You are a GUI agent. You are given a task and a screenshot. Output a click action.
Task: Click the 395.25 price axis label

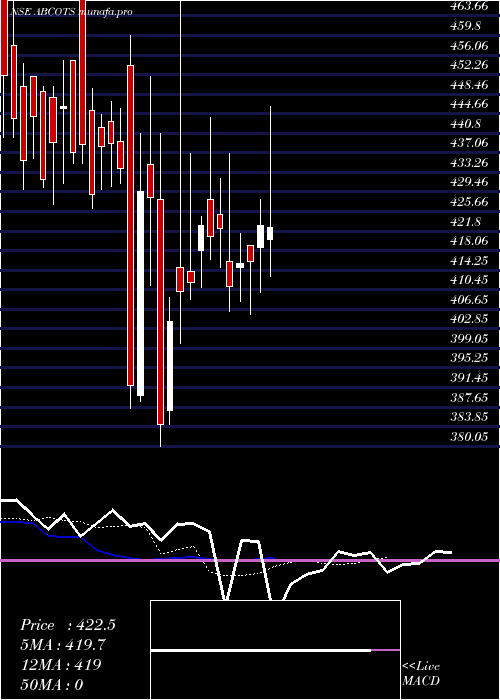point(469,359)
